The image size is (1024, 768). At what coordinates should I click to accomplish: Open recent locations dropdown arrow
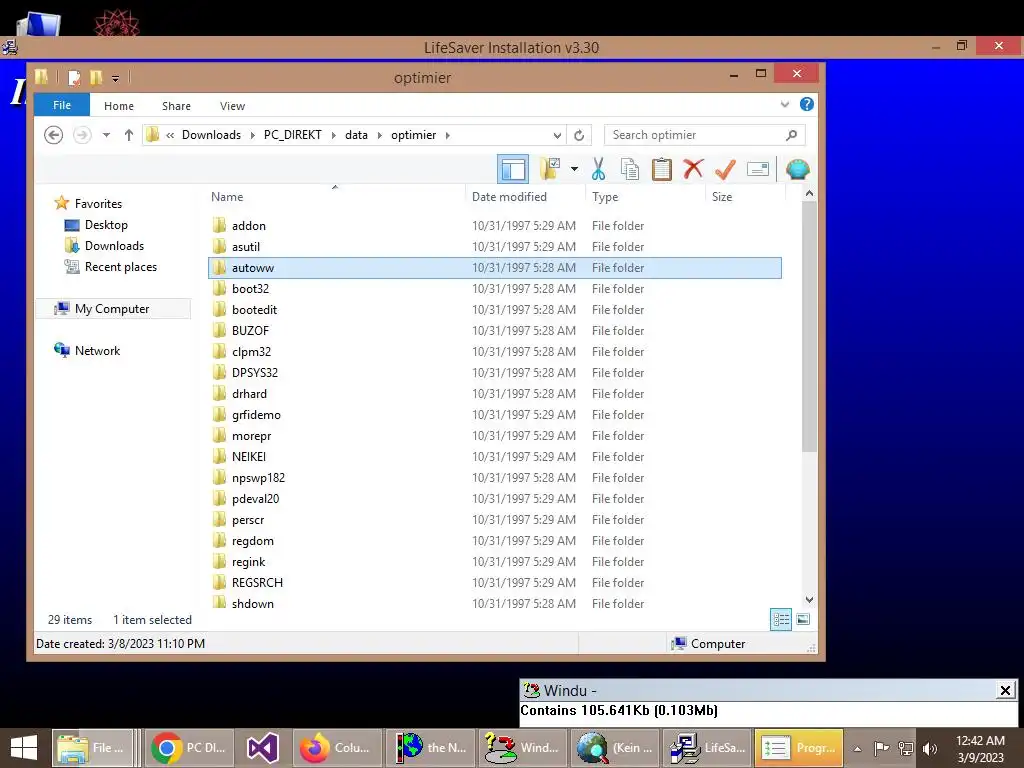point(106,135)
